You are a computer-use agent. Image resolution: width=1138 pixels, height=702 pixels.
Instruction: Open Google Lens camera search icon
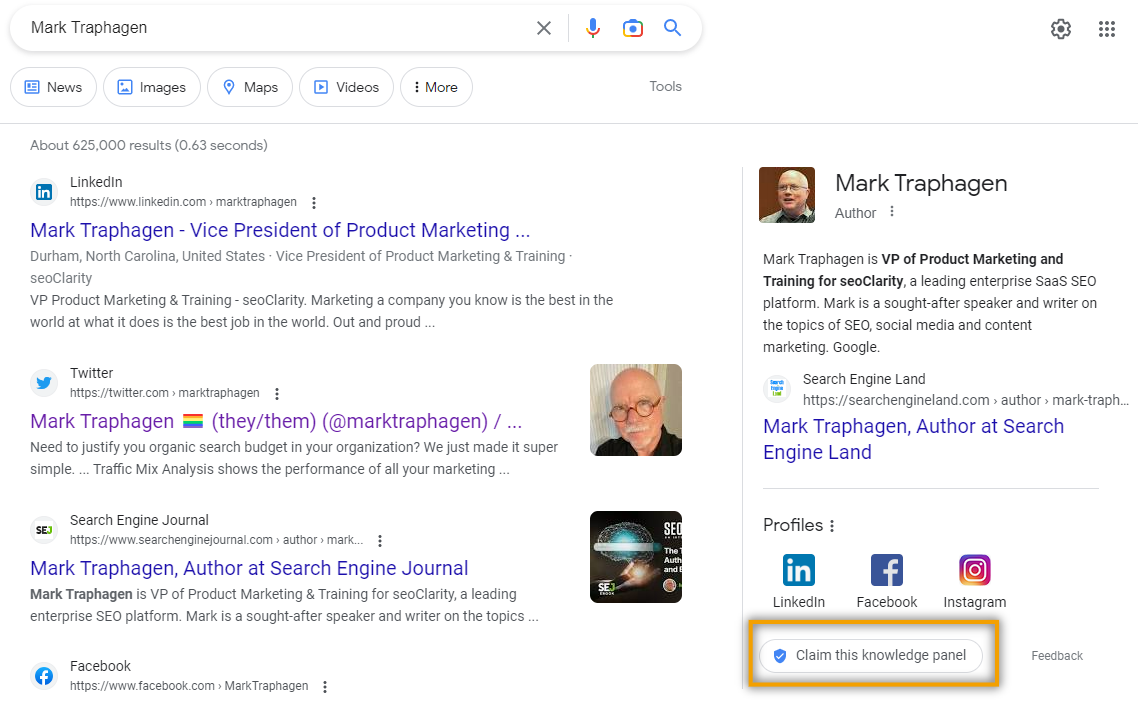pos(633,28)
